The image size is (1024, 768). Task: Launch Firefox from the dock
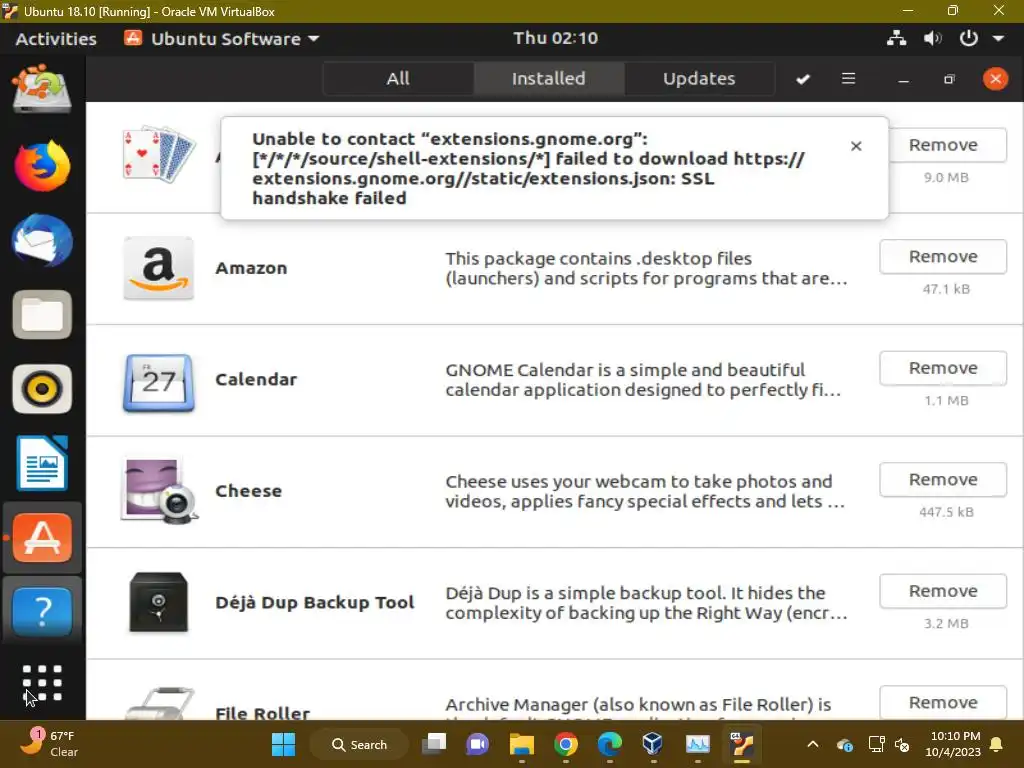tap(42, 166)
